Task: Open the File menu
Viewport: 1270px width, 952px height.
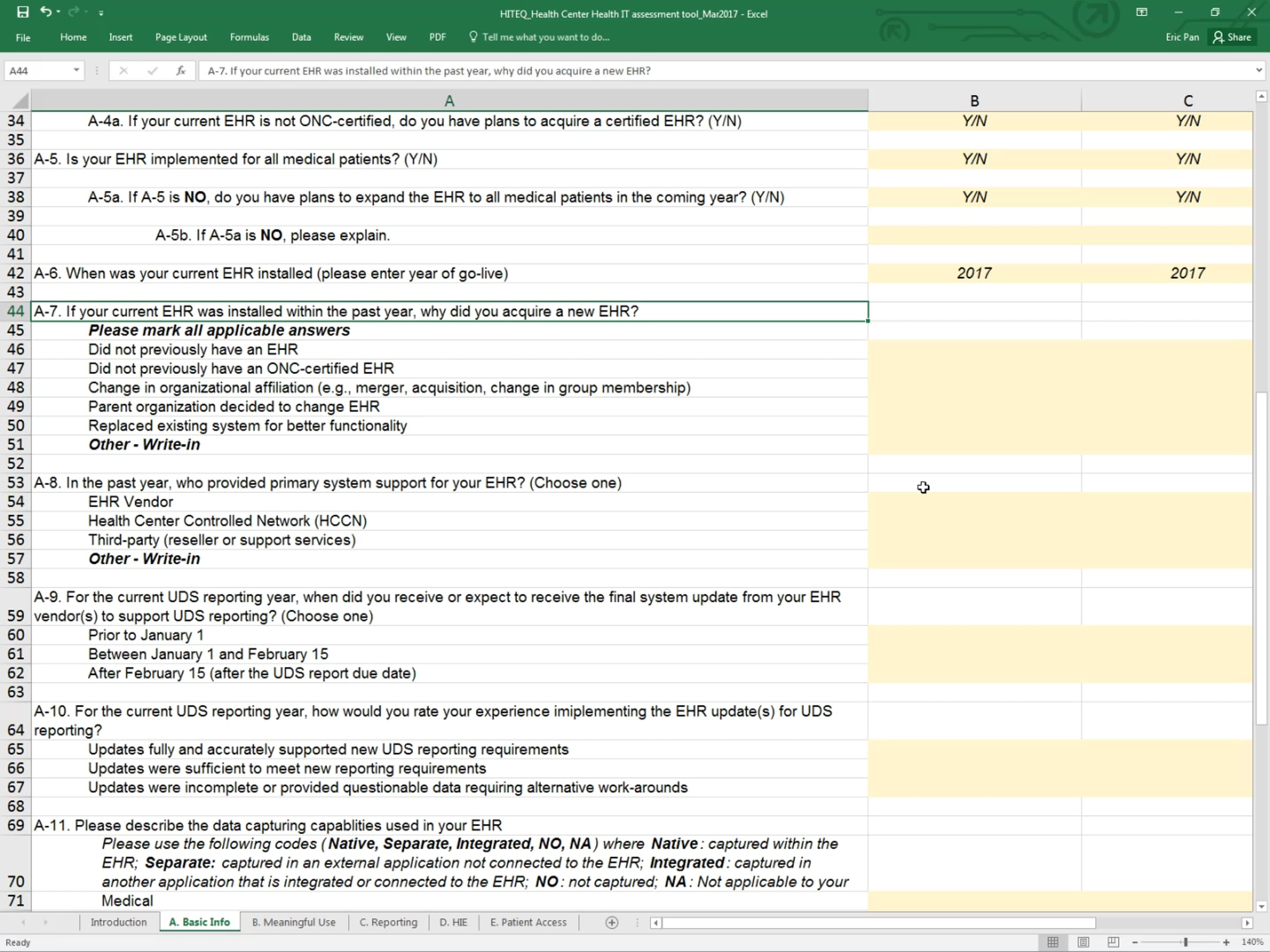Action: 23,38
